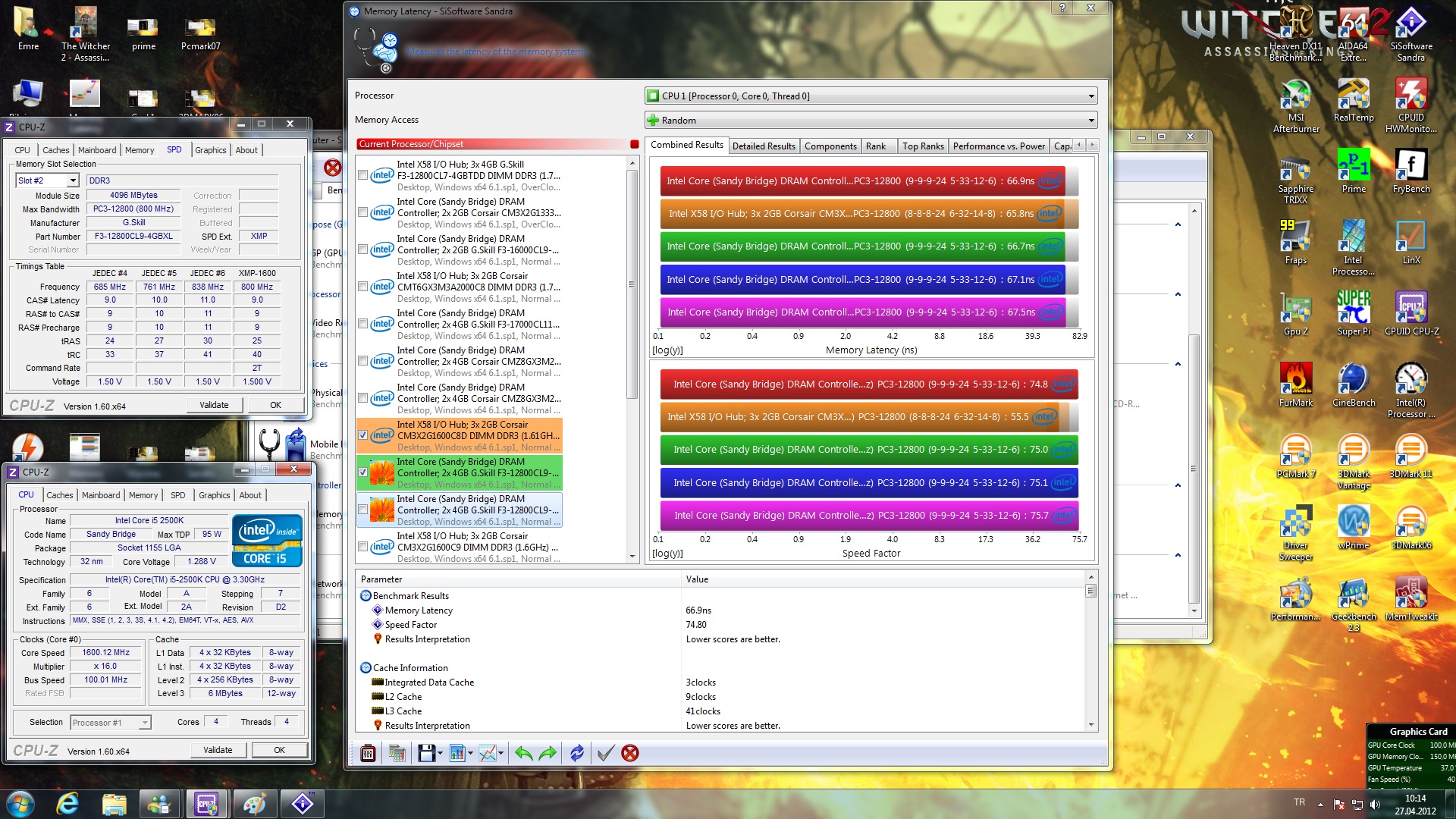This screenshot has height=819, width=1456.
Task: Uncheck the green Sandy Bridge G.Skill F3-12800CL9 entry
Action: (x=363, y=472)
